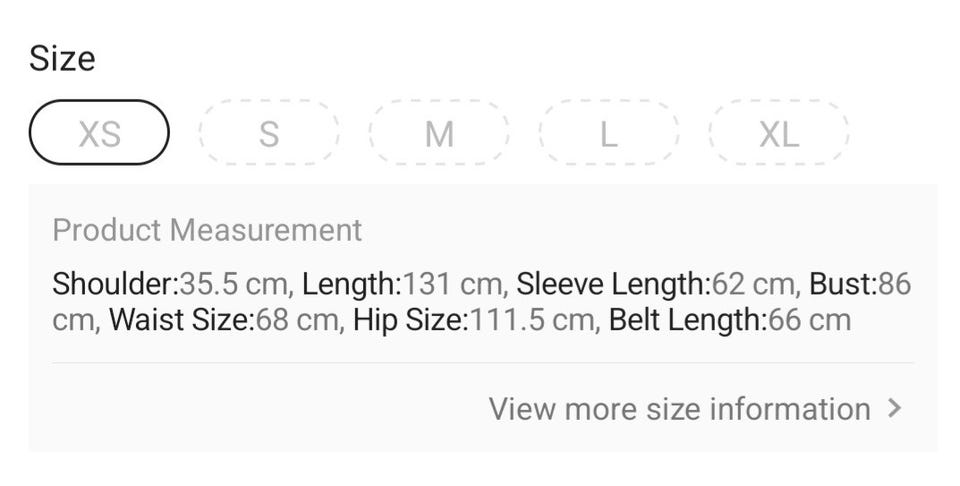
Task: Click the Belt Length label
Action: (686, 321)
